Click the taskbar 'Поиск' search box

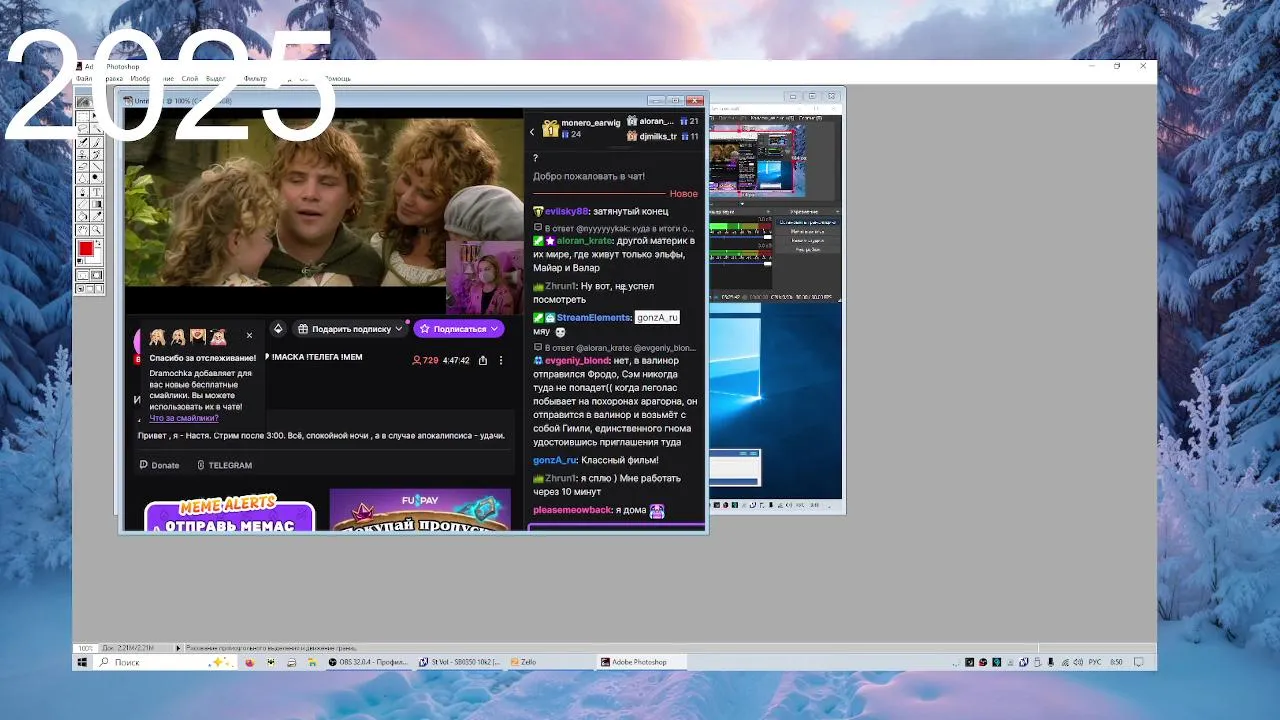[x=165, y=662]
